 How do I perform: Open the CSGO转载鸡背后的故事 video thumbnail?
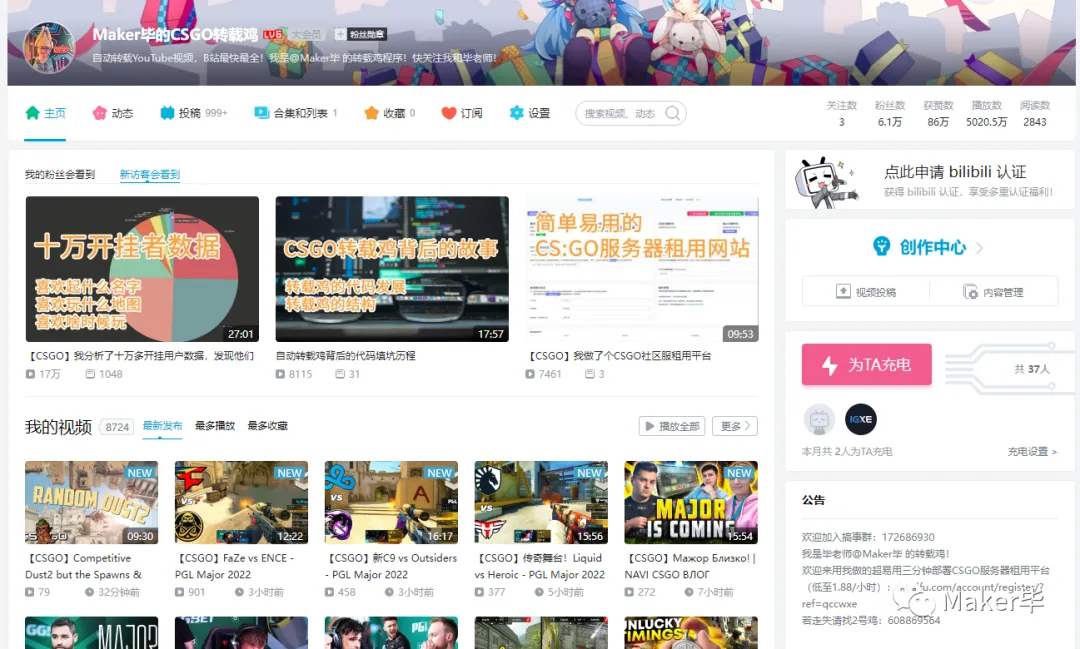coord(392,269)
